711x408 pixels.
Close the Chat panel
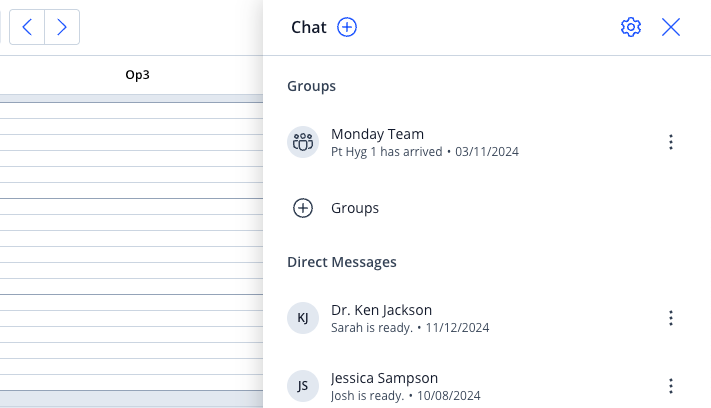click(671, 27)
